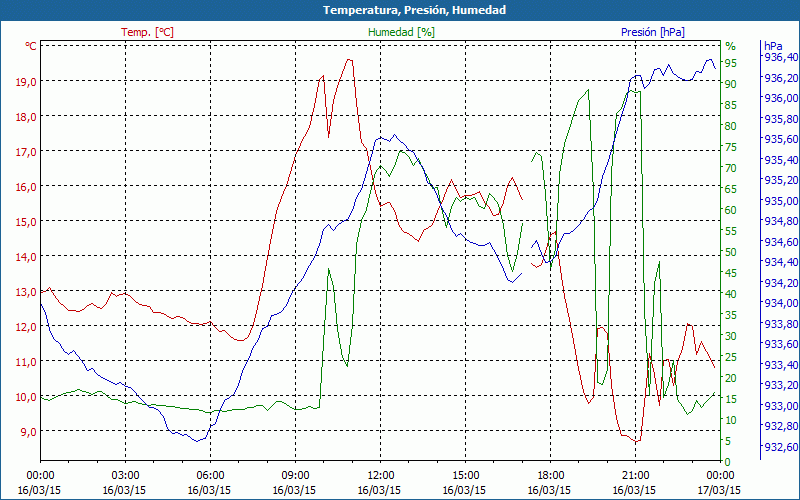The width and height of the screenshot is (800, 500).
Task: Click the 00:00 16/03/15 time axis label
Action: click(x=40, y=483)
